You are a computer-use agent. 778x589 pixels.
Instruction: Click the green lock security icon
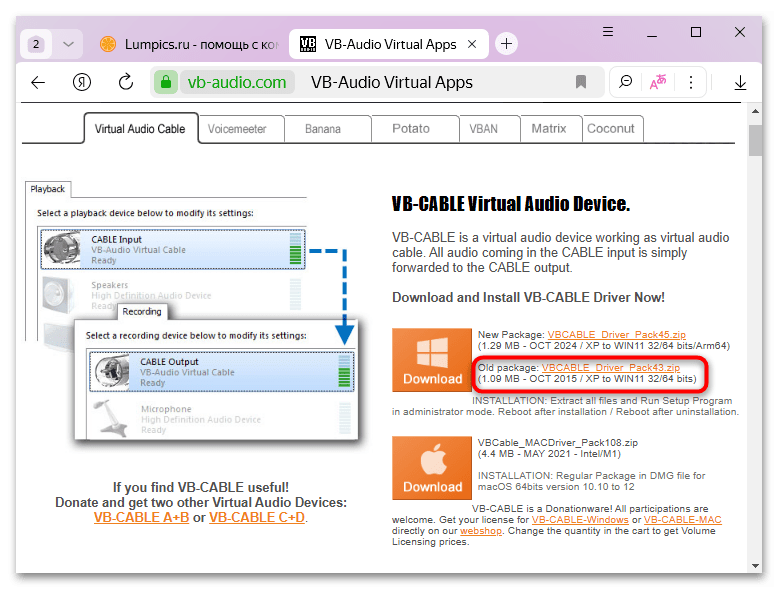coord(166,82)
